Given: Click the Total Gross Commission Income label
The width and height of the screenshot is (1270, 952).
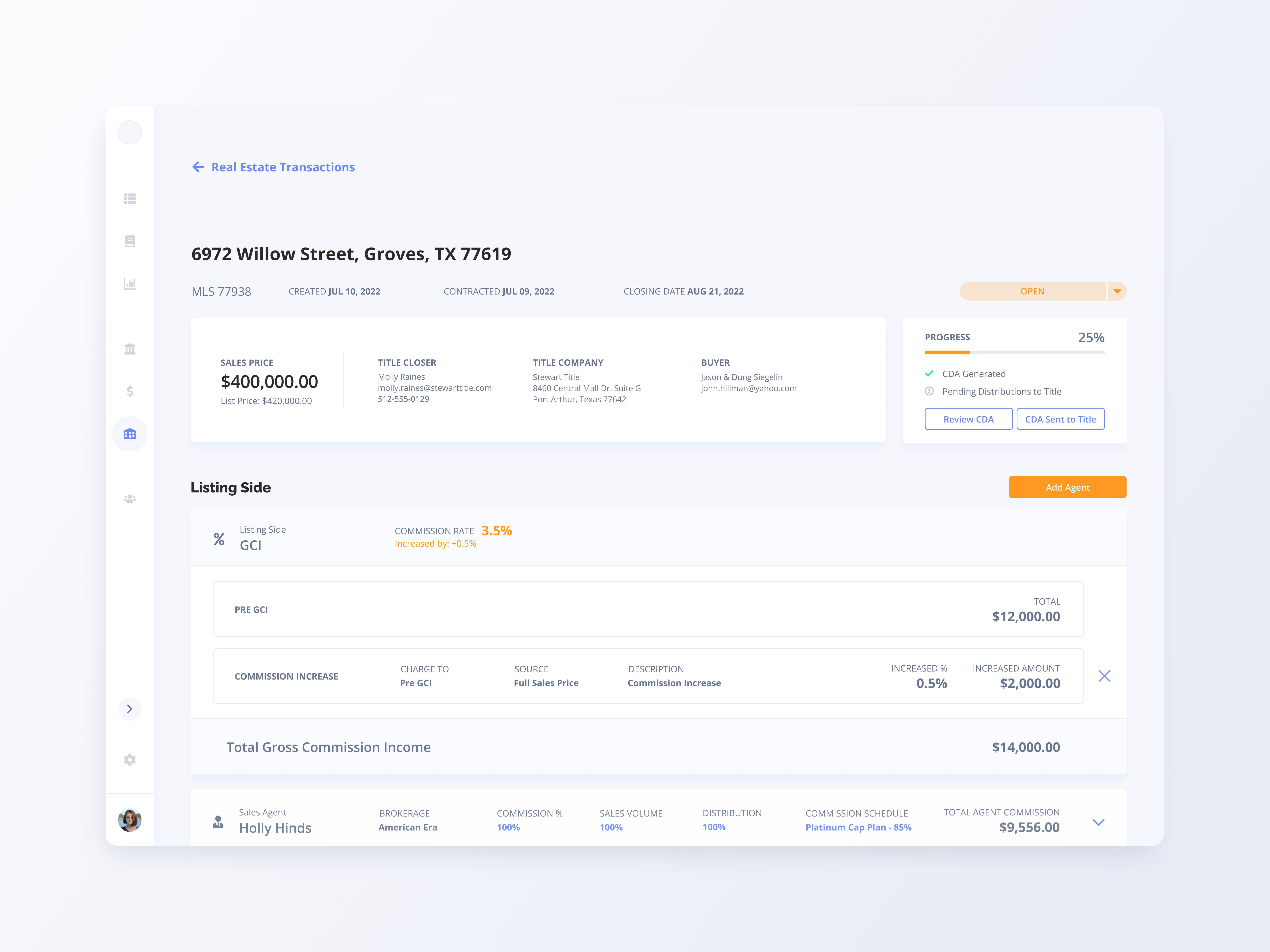Looking at the screenshot, I should click(x=328, y=747).
